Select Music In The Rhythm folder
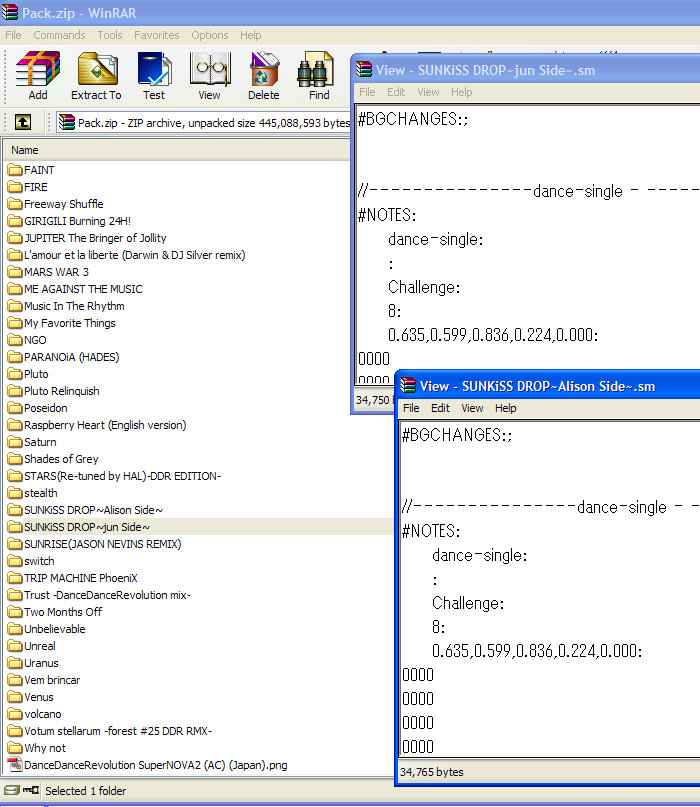Image resolution: width=700 pixels, height=807 pixels. point(74,306)
